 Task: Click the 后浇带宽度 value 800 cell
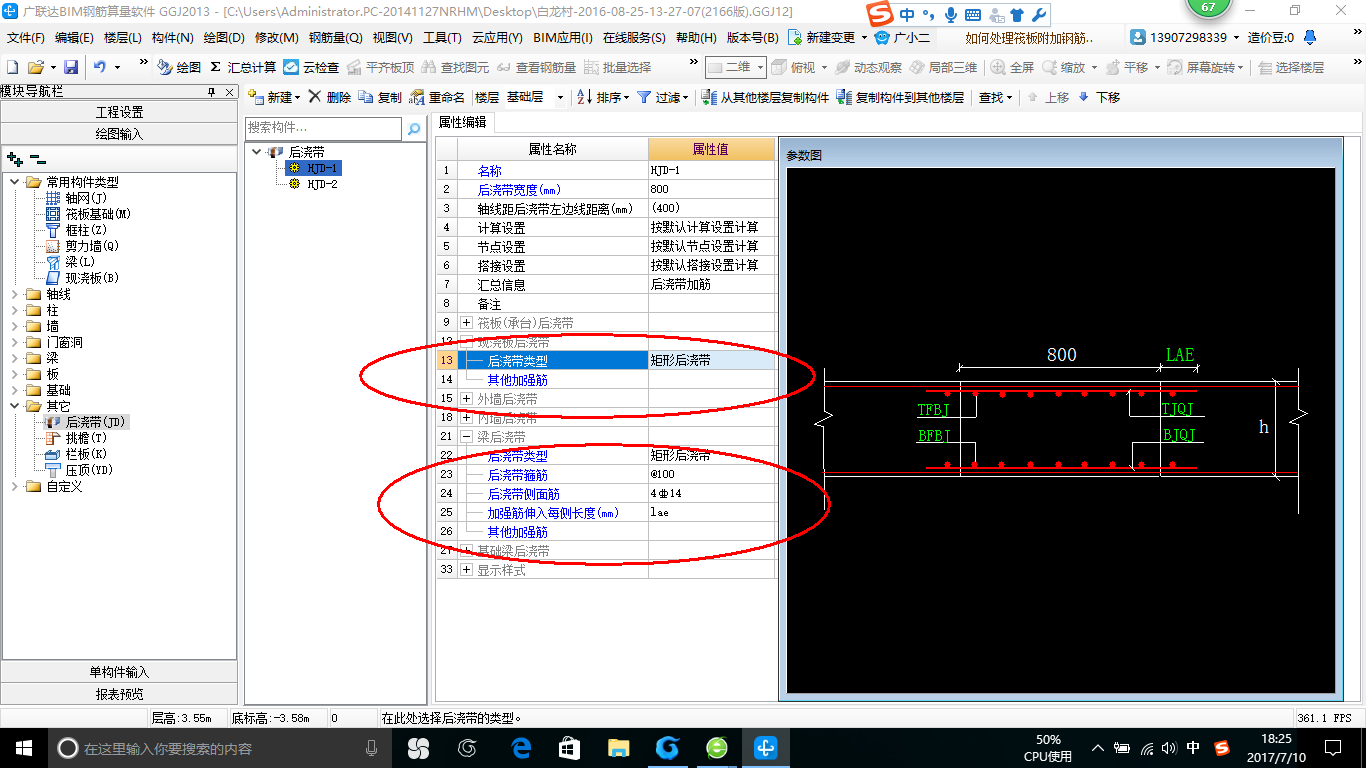pos(711,189)
